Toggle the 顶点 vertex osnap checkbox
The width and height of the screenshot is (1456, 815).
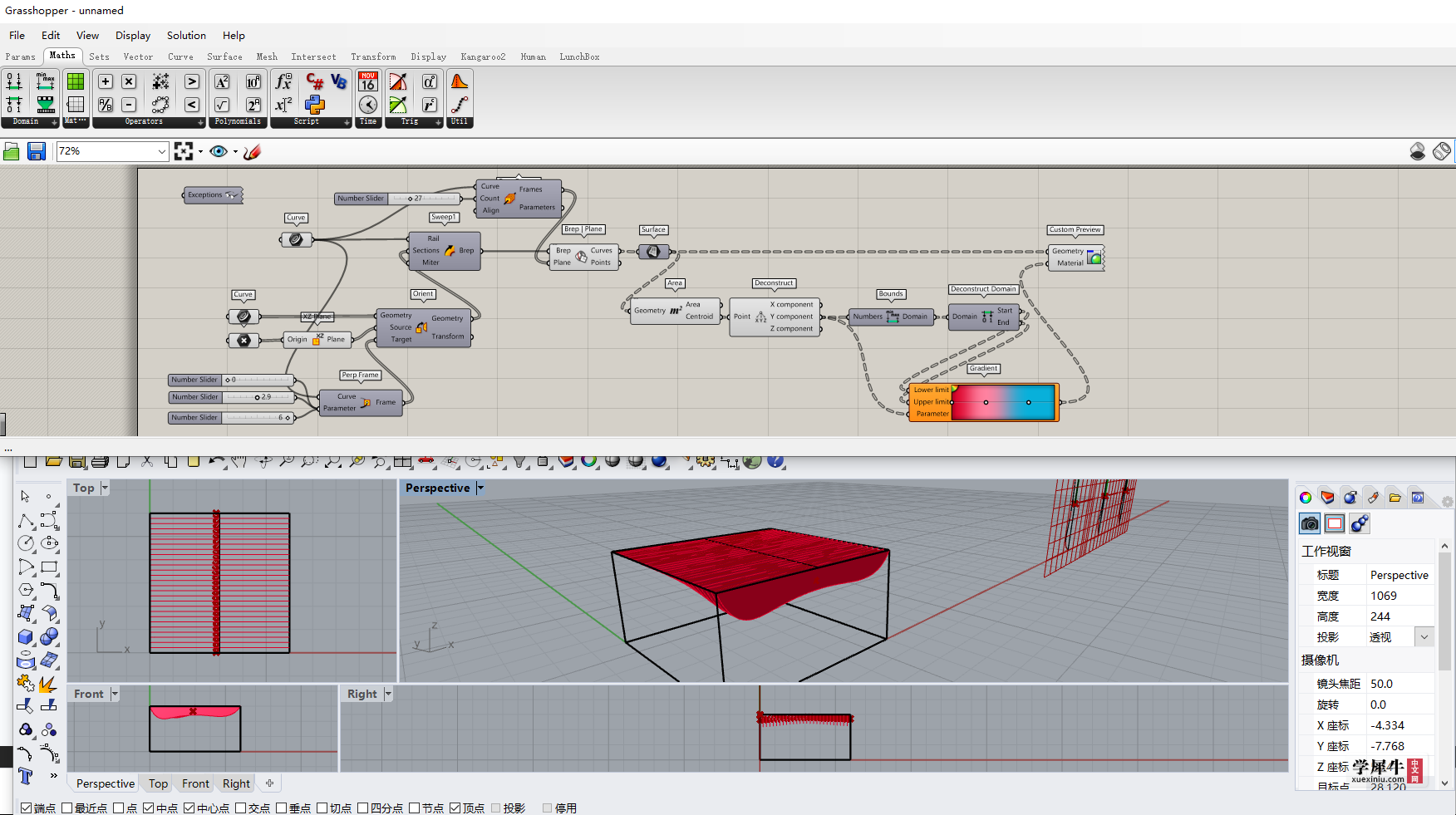[455, 808]
